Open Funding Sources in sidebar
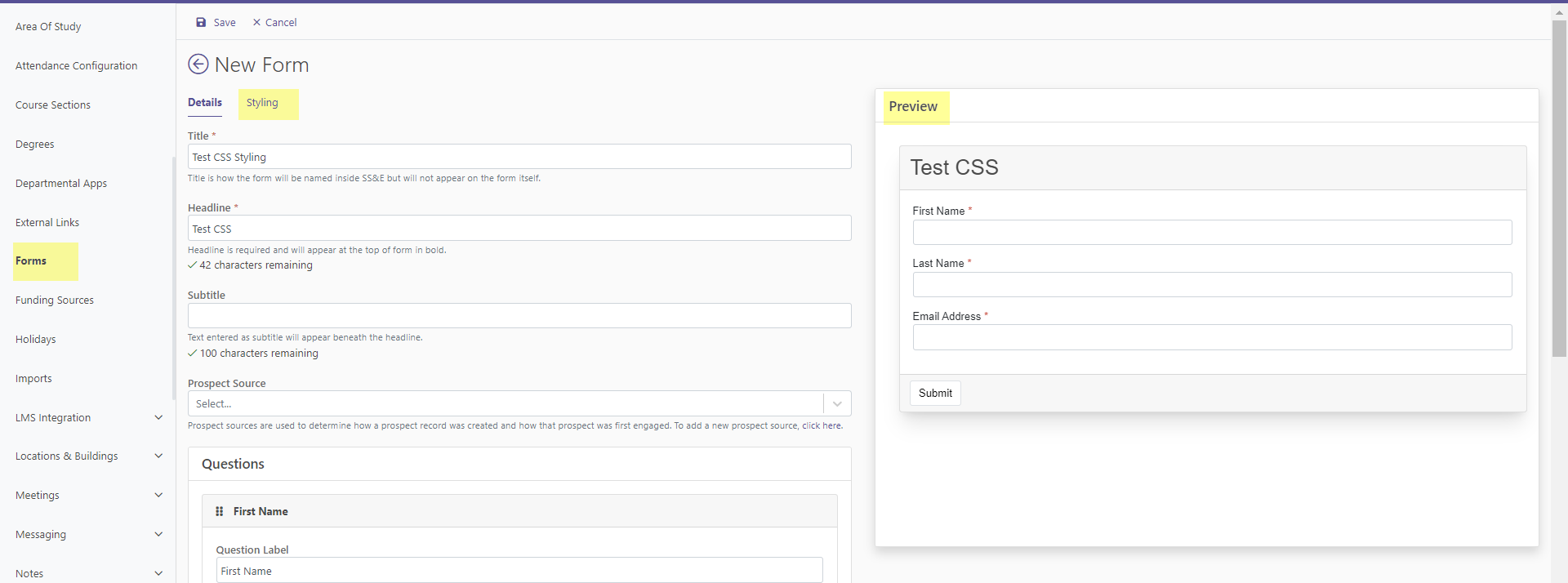 tap(55, 300)
